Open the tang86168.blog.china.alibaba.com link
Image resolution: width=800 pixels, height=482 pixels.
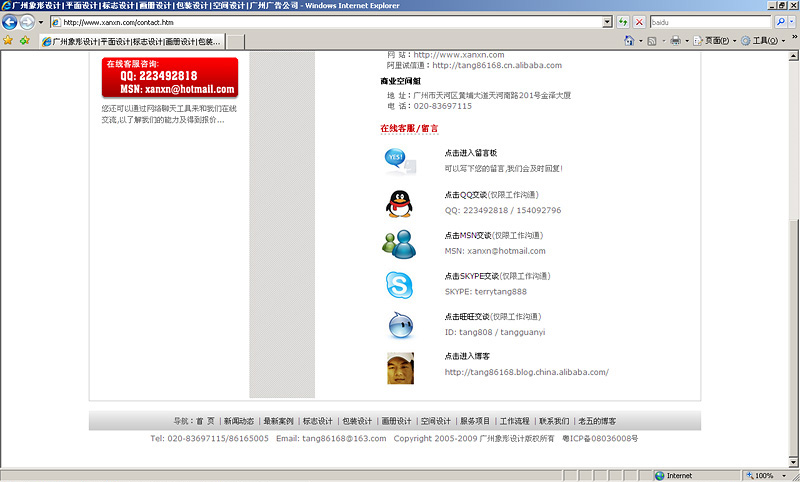tap(527, 372)
